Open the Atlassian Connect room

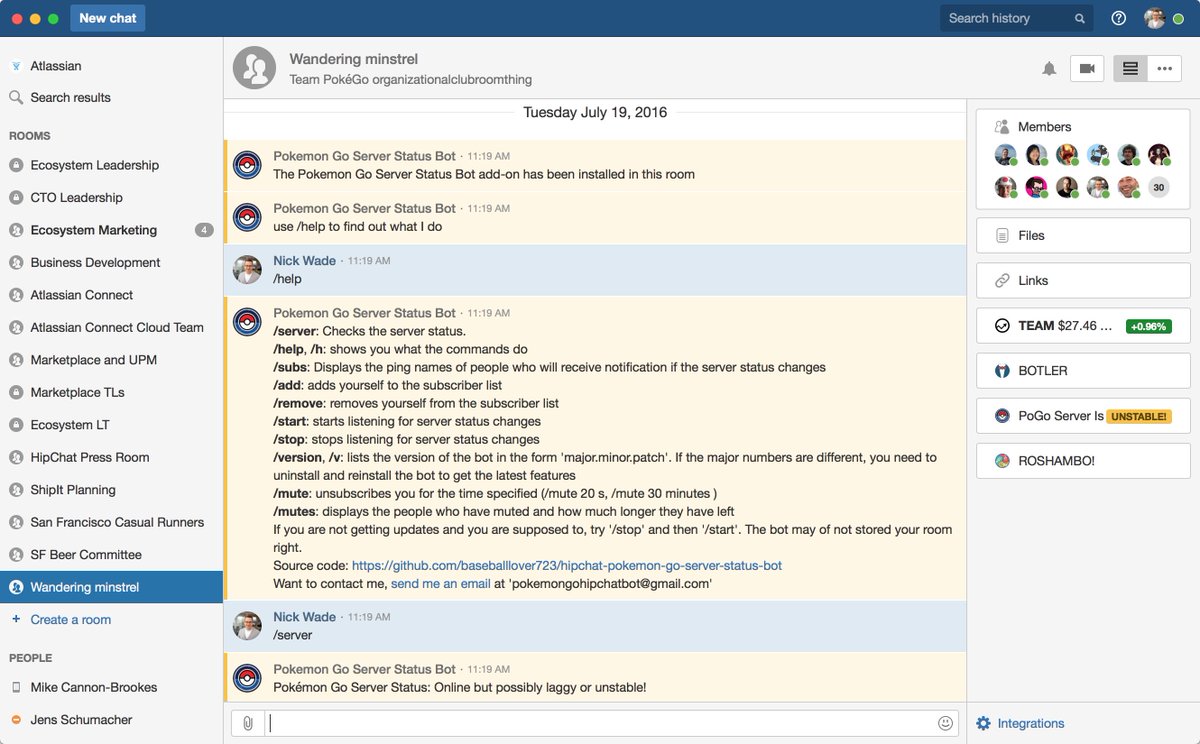click(x=111, y=295)
